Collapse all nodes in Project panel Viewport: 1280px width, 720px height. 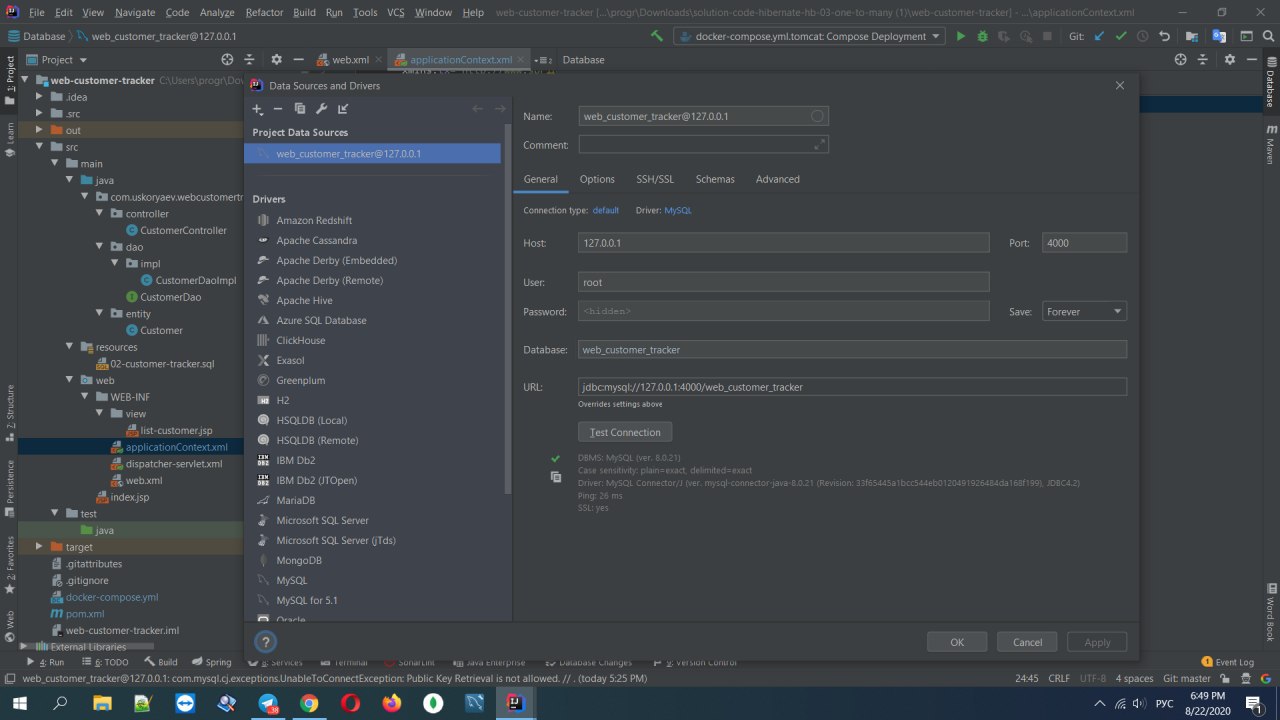click(x=250, y=60)
